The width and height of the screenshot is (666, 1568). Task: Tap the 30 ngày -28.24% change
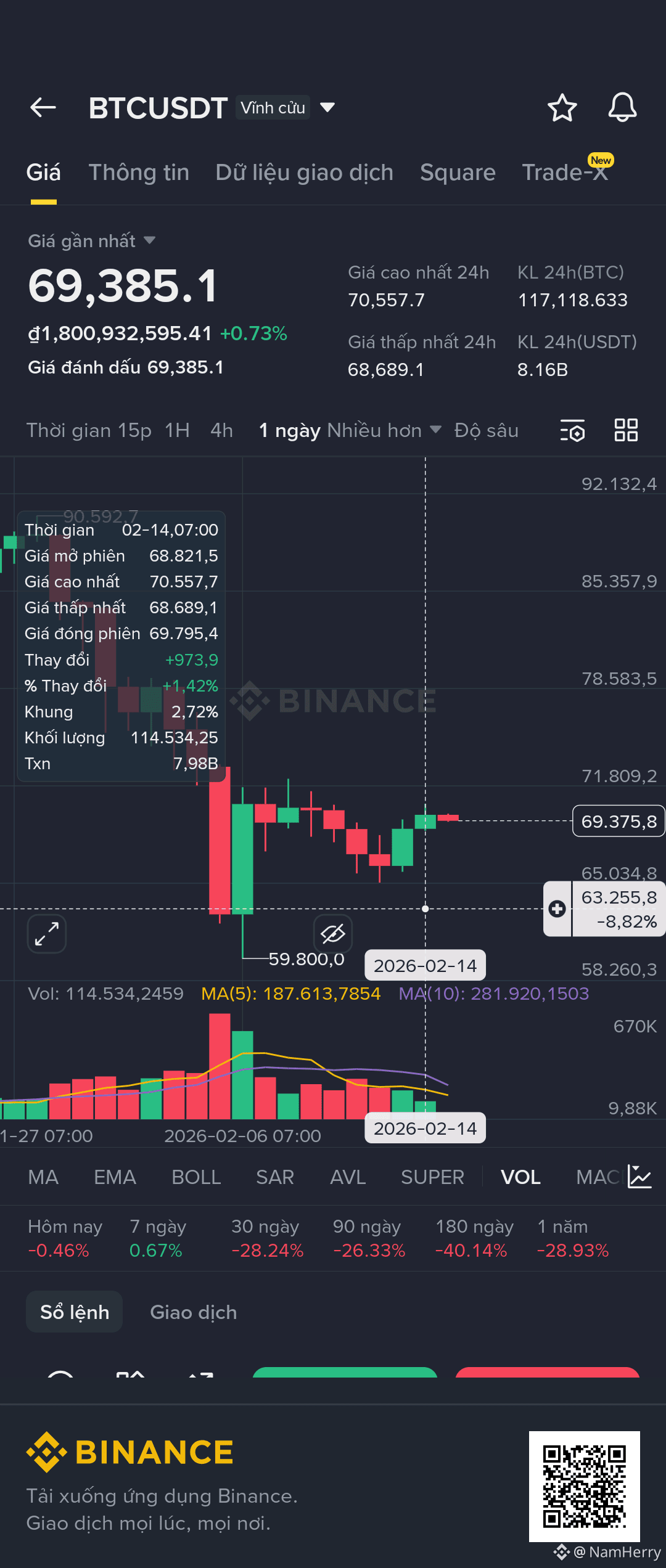pyautogui.click(x=268, y=1238)
